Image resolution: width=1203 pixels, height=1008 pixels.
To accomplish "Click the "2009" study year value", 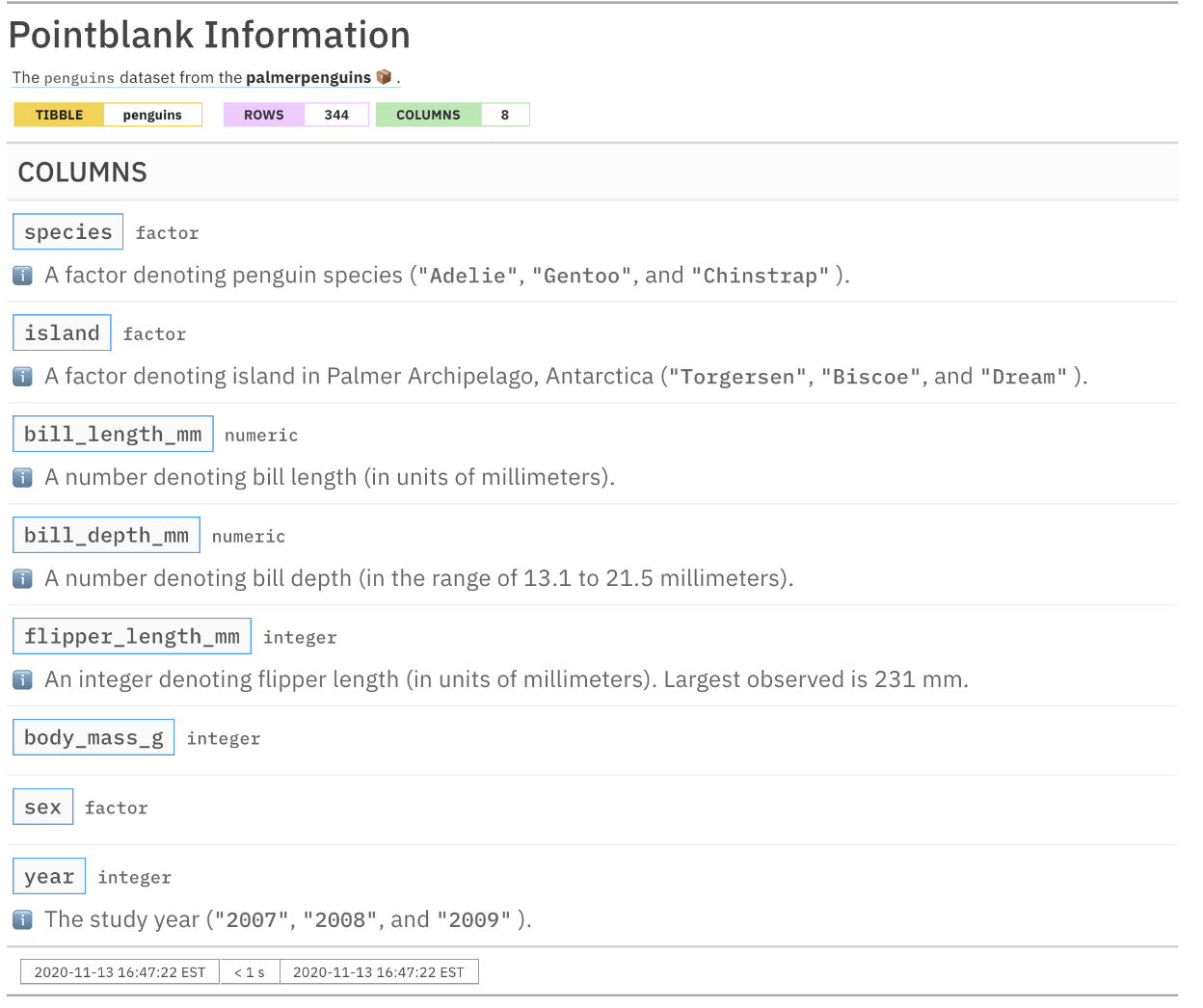I will click(x=473, y=920).
